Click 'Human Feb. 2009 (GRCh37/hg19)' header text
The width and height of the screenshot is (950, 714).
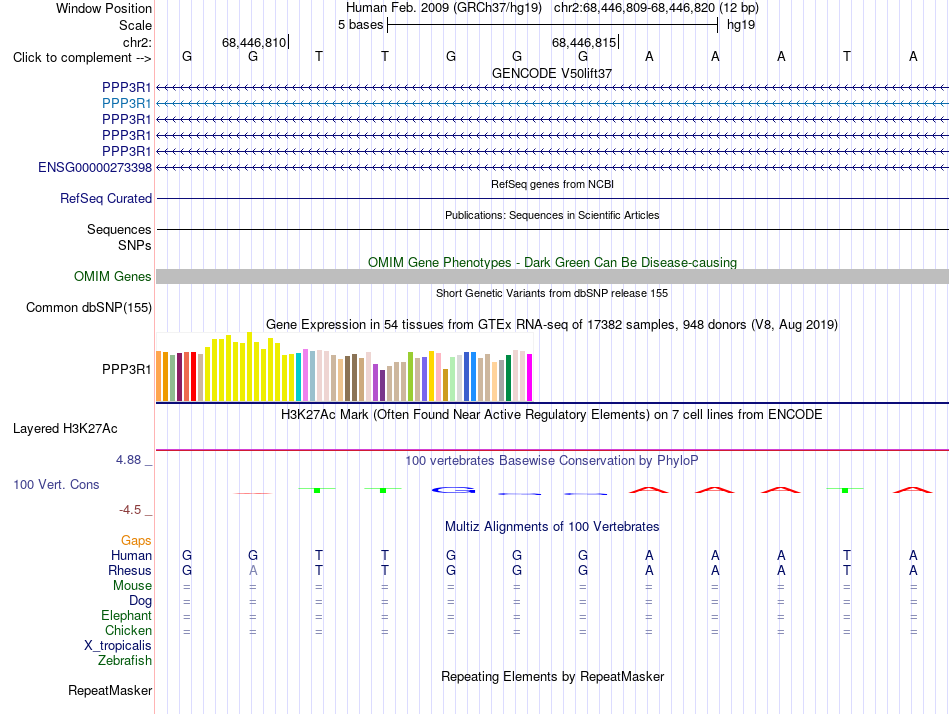[443, 8]
